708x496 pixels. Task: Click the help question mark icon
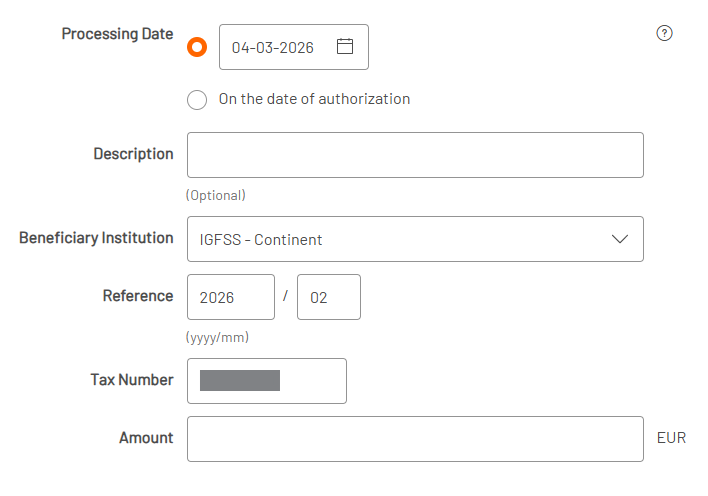(x=664, y=33)
